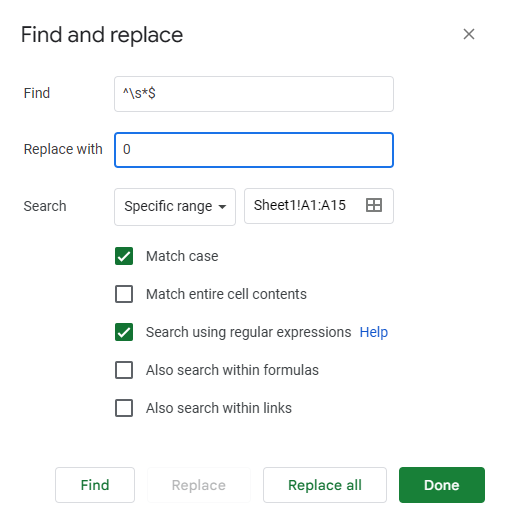Click the Find button at bottom

coord(95,485)
